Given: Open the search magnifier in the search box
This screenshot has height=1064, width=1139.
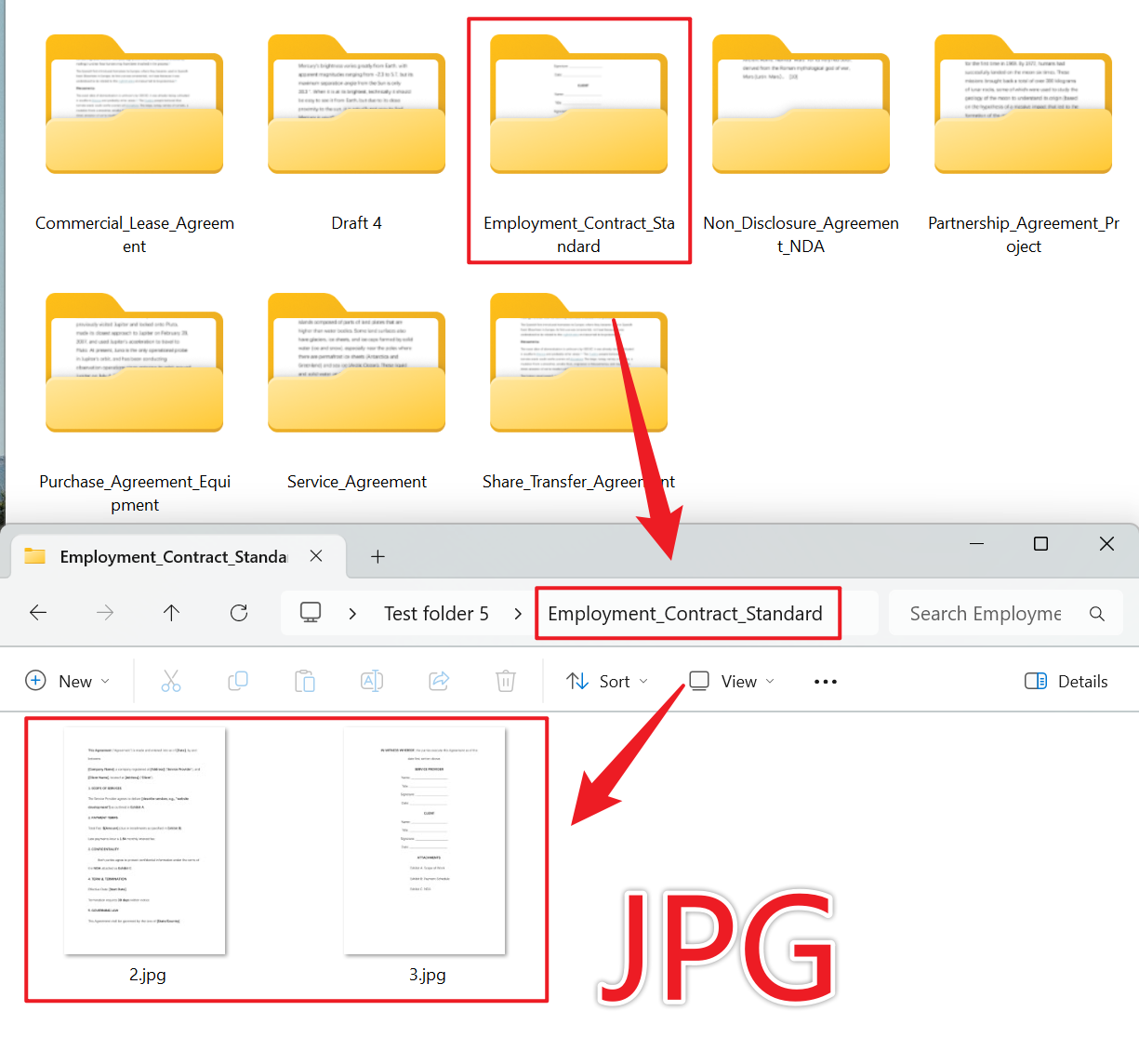Looking at the screenshot, I should (1096, 613).
